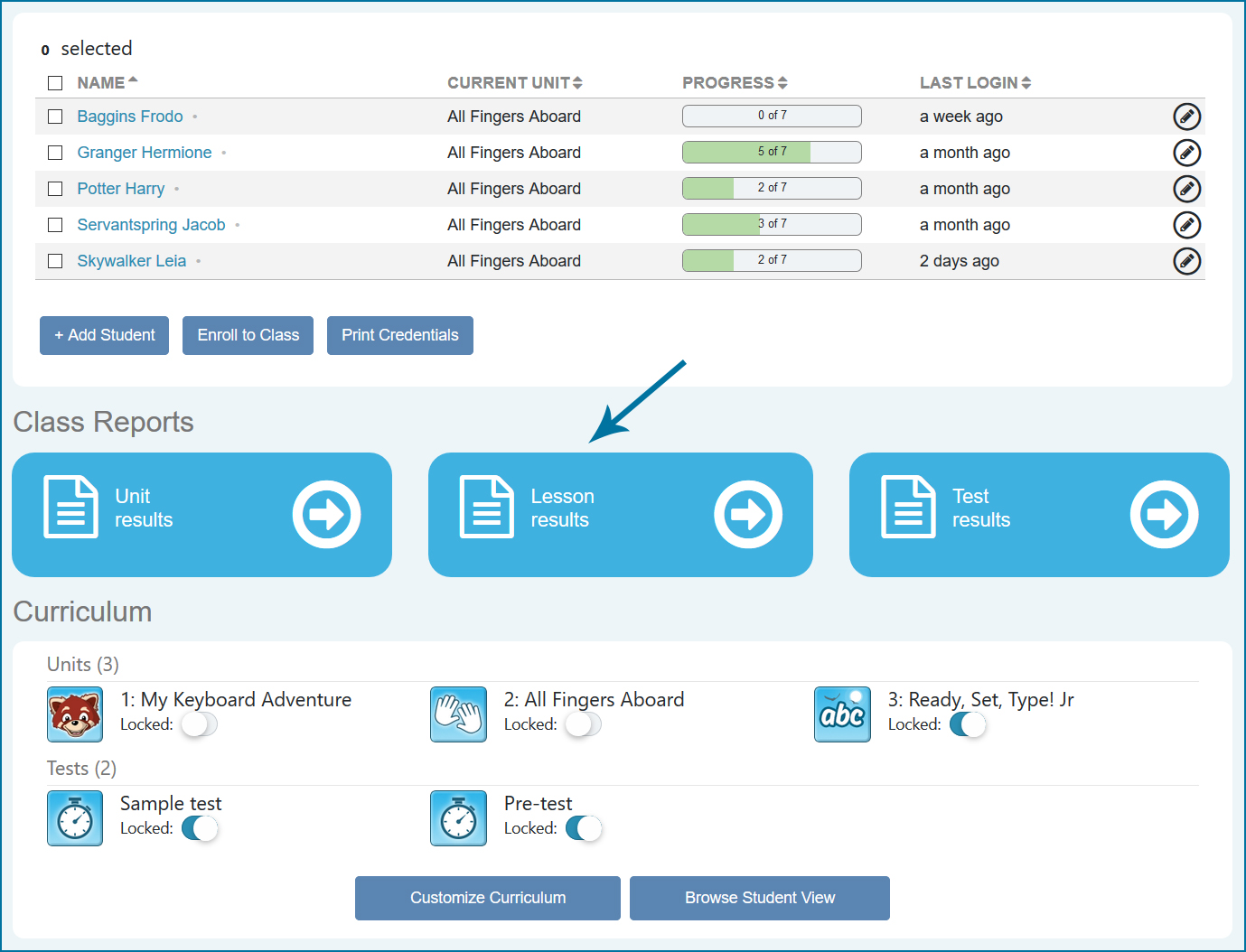Click the stopwatch icon for Sample test
Image resolution: width=1246 pixels, height=952 pixels.
(75, 818)
